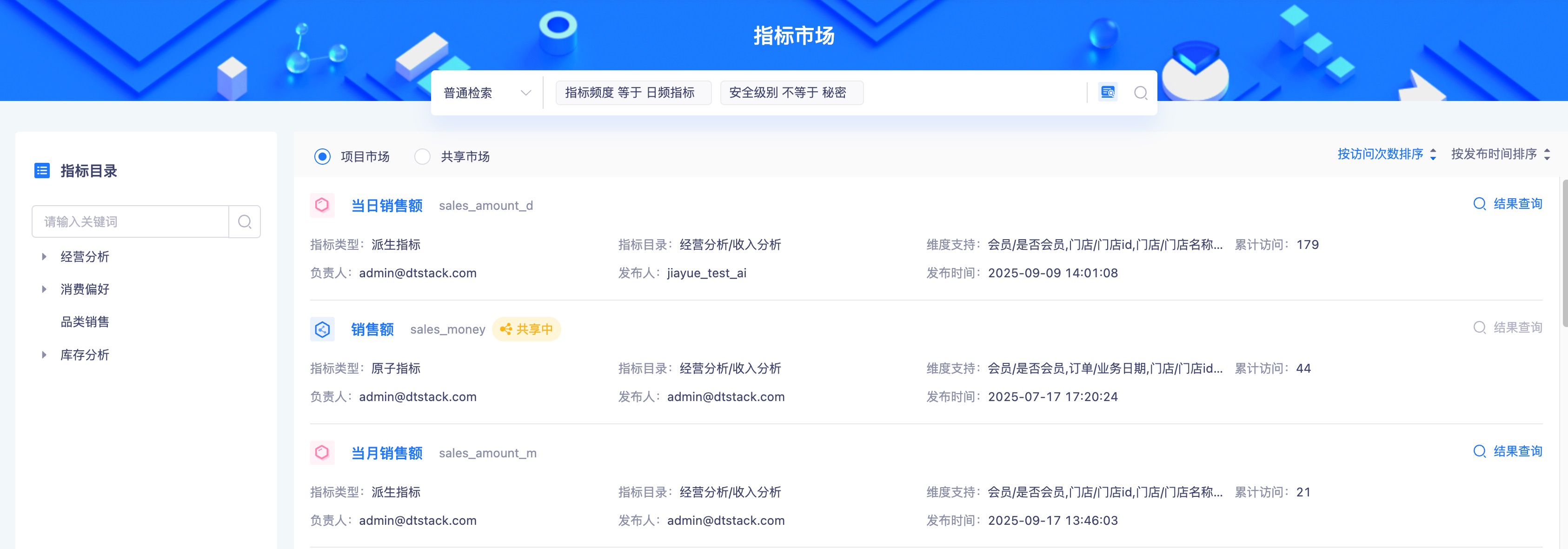Click the blue icon beside 销售额

click(322, 330)
